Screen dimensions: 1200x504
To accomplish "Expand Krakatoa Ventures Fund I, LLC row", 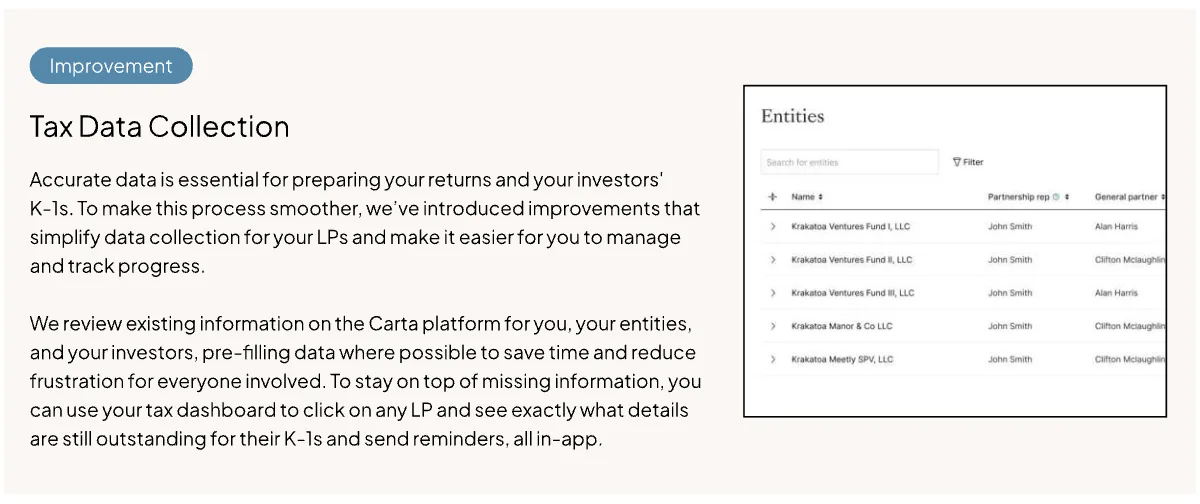I will [773, 227].
